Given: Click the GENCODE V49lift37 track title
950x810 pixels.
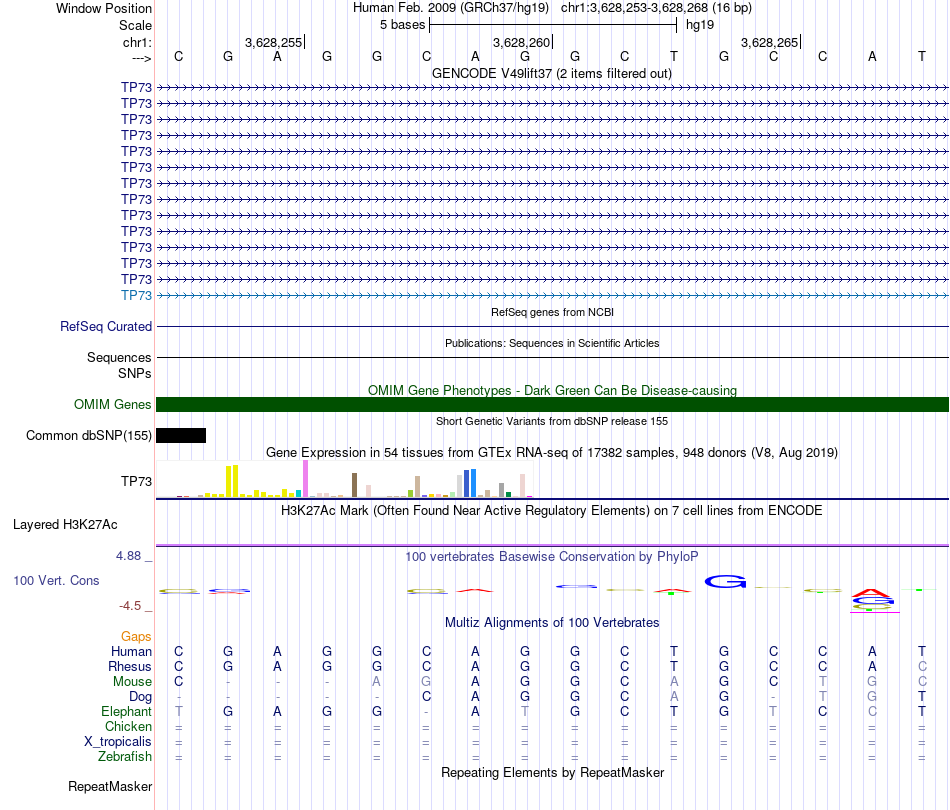Looking at the screenshot, I should [551, 73].
